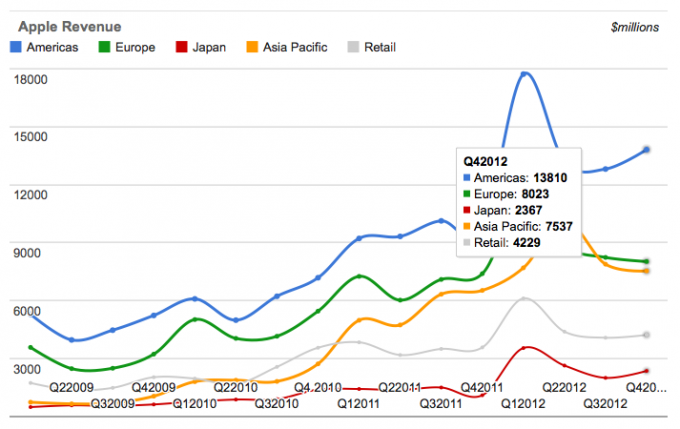
Task: Click the 6000 y-axis label
Action: (x=27, y=311)
